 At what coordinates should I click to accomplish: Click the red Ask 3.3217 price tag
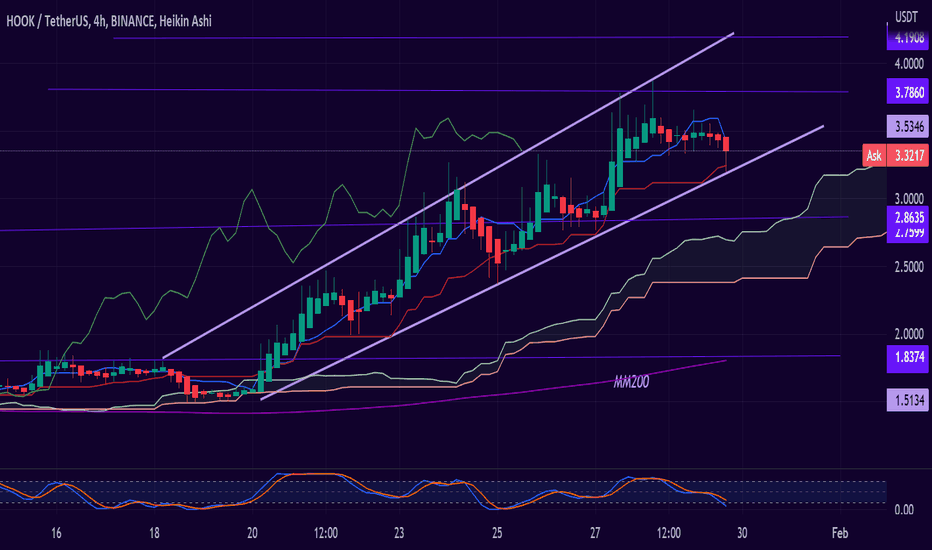(x=895, y=156)
